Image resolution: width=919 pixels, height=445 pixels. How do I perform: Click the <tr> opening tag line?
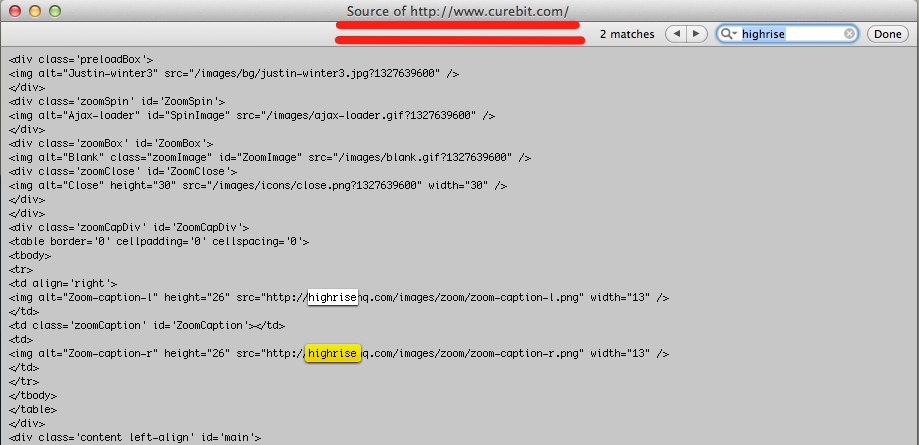tap(21, 270)
